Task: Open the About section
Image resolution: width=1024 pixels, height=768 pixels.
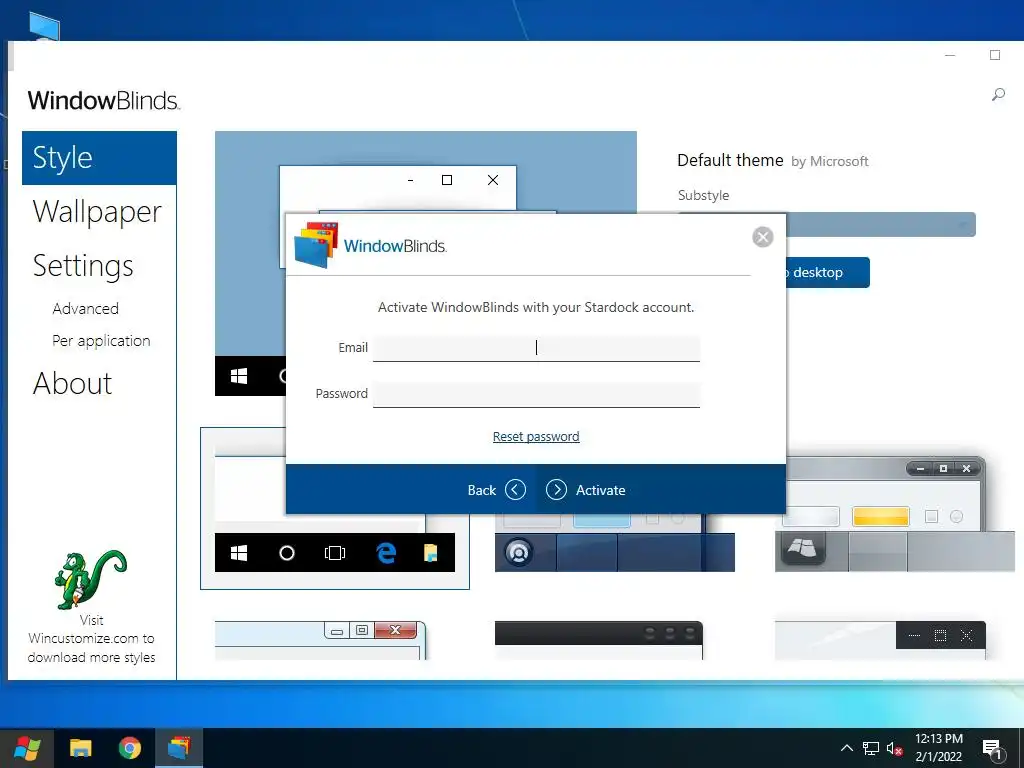Action: pyautogui.click(x=72, y=383)
